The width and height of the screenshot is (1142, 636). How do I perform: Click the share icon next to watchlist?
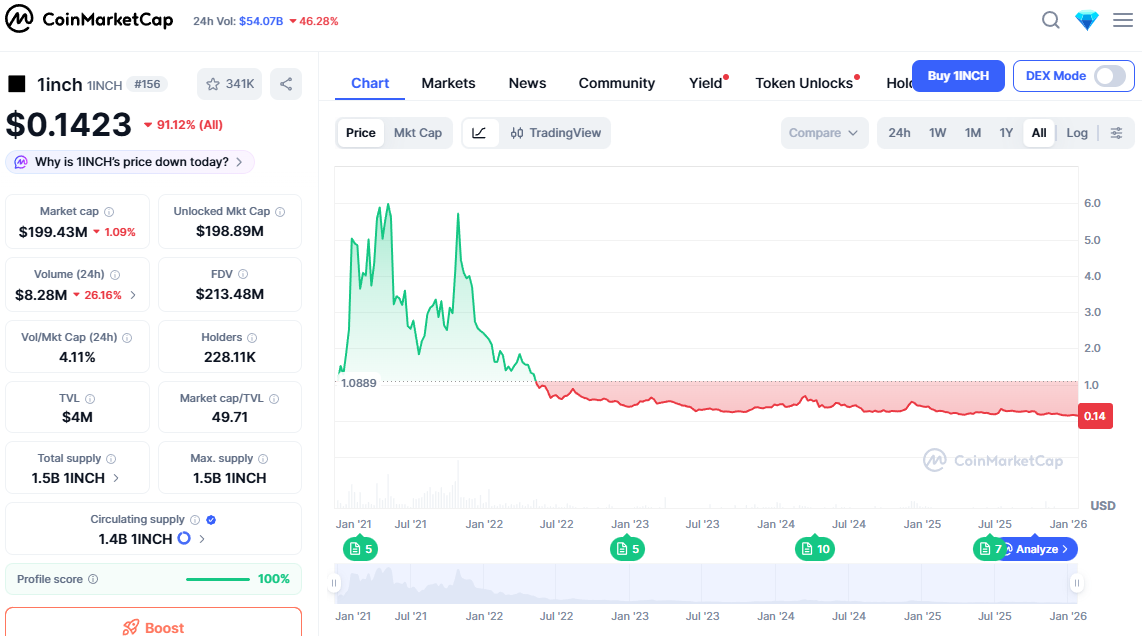click(286, 84)
